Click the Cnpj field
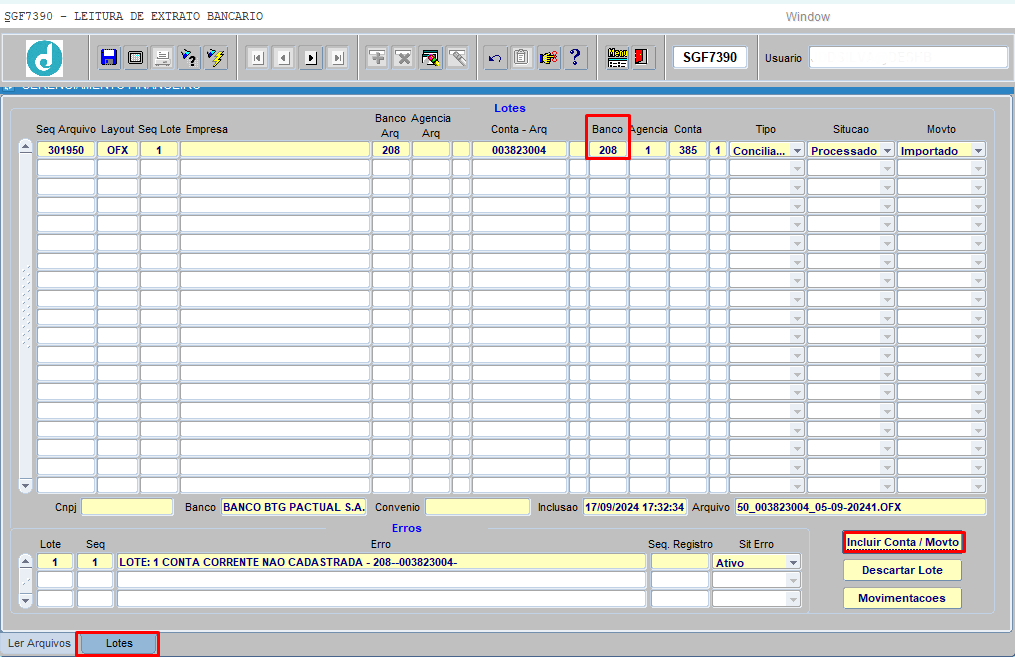This screenshot has width=1015, height=657. point(127,507)
